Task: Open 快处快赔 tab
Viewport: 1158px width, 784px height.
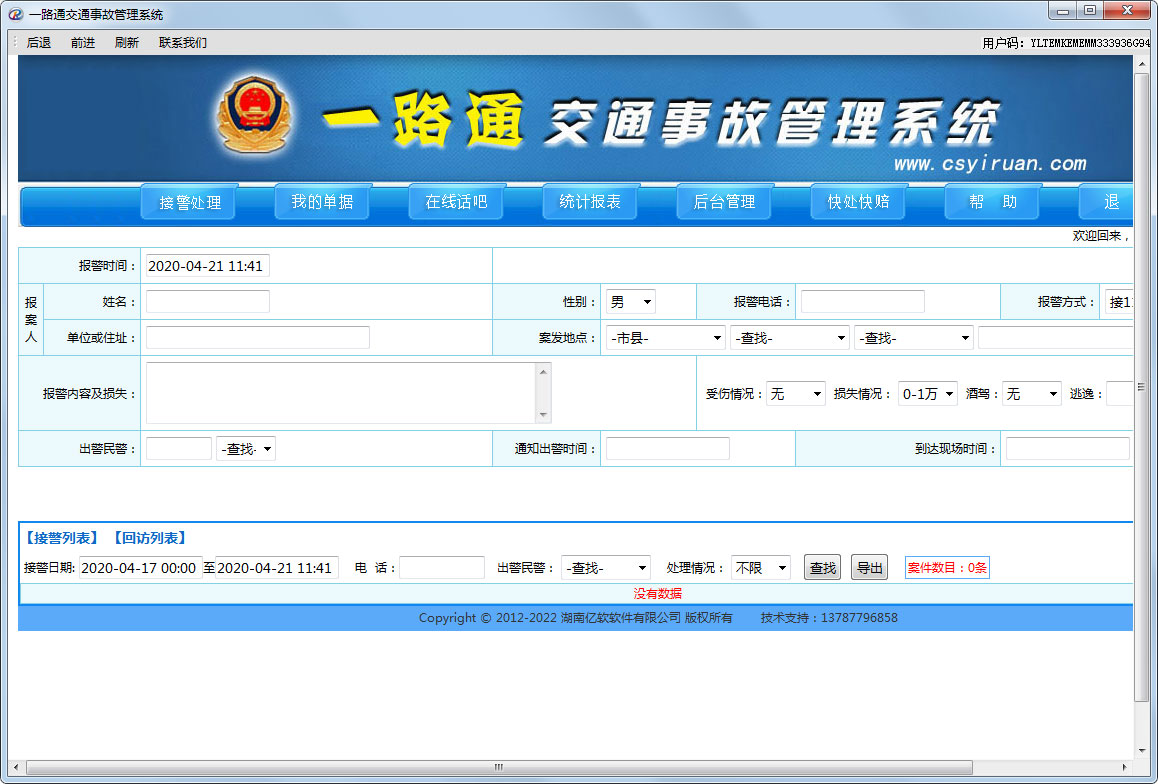Action: point(858,202)
